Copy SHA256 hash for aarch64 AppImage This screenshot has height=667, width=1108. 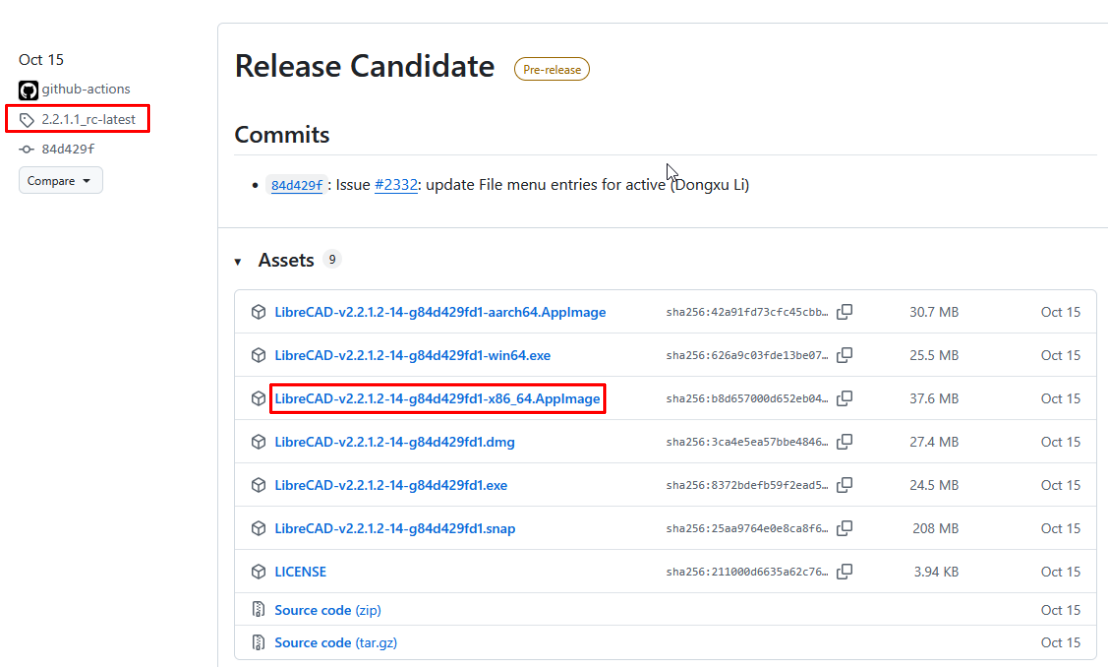point(844,312)
